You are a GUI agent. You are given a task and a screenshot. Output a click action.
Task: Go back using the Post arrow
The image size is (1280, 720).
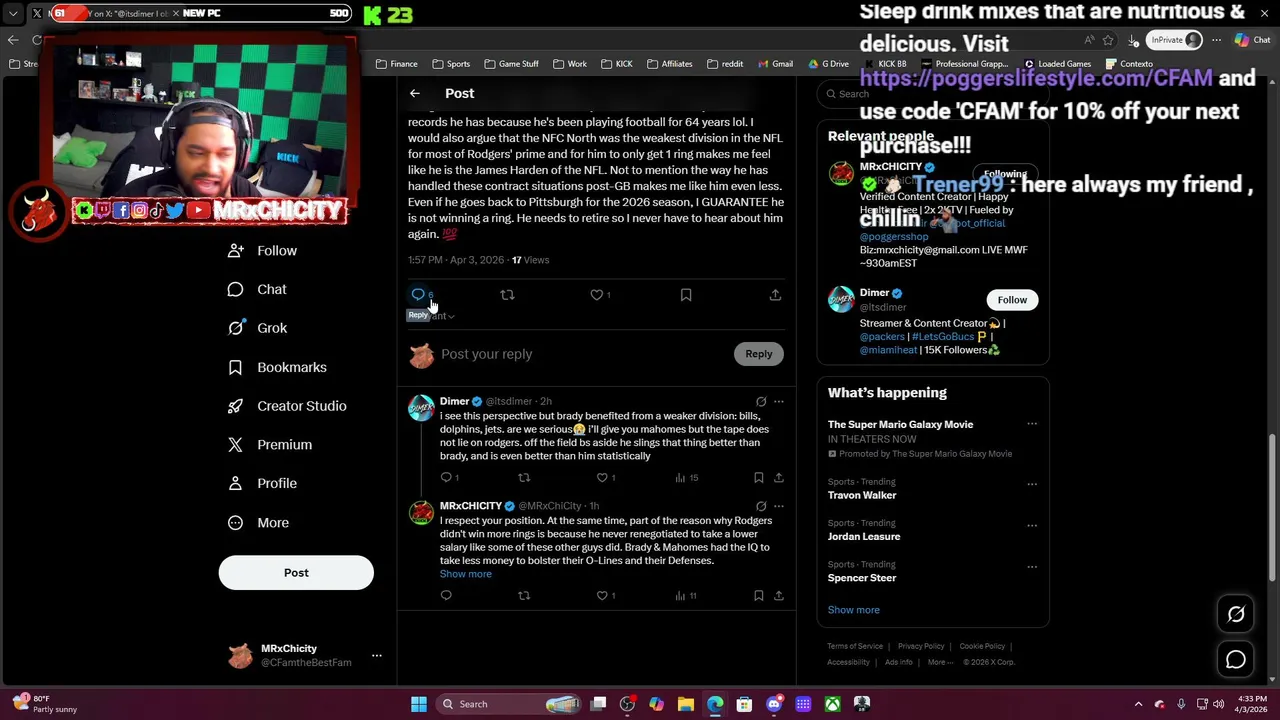click(415, 93)
